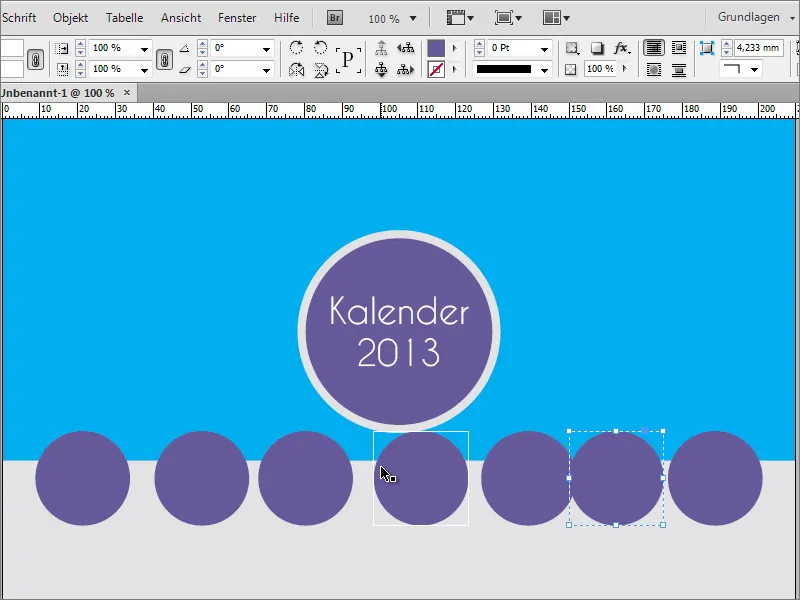Increase shear angle with the stepper
The height and width of the screenshot is (600, 800).
click(203, 65)
